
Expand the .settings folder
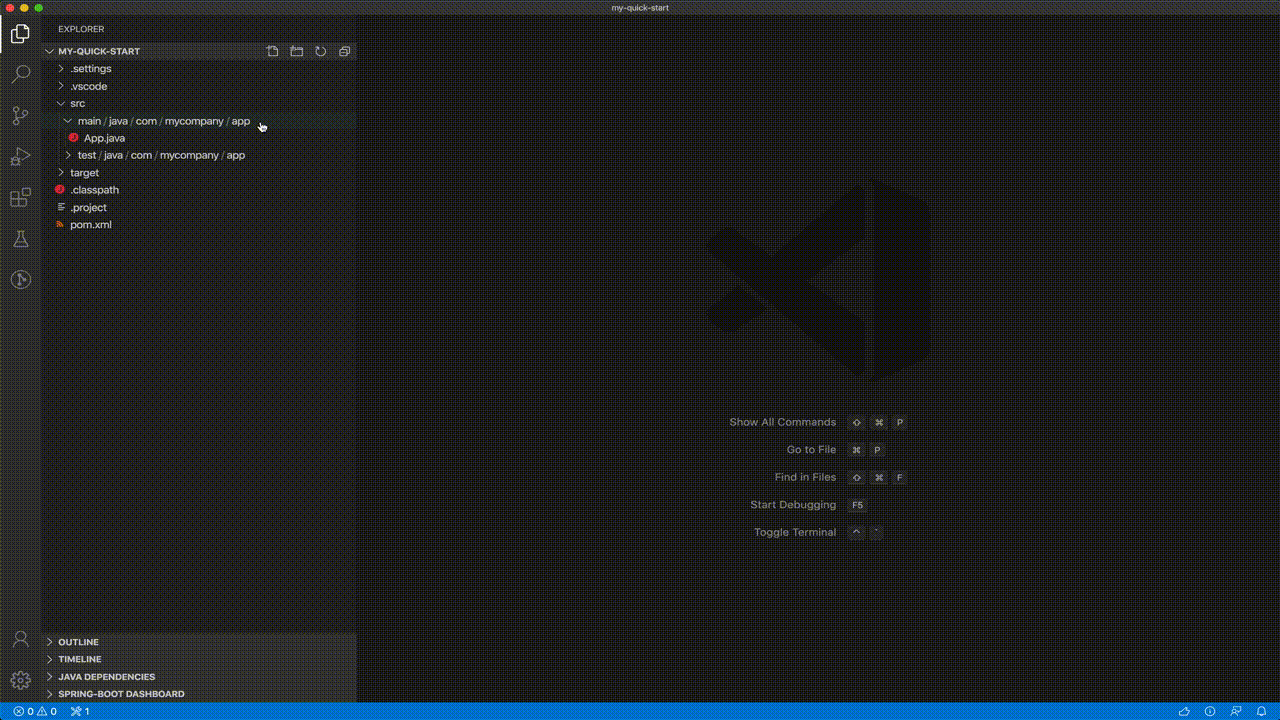61,69
